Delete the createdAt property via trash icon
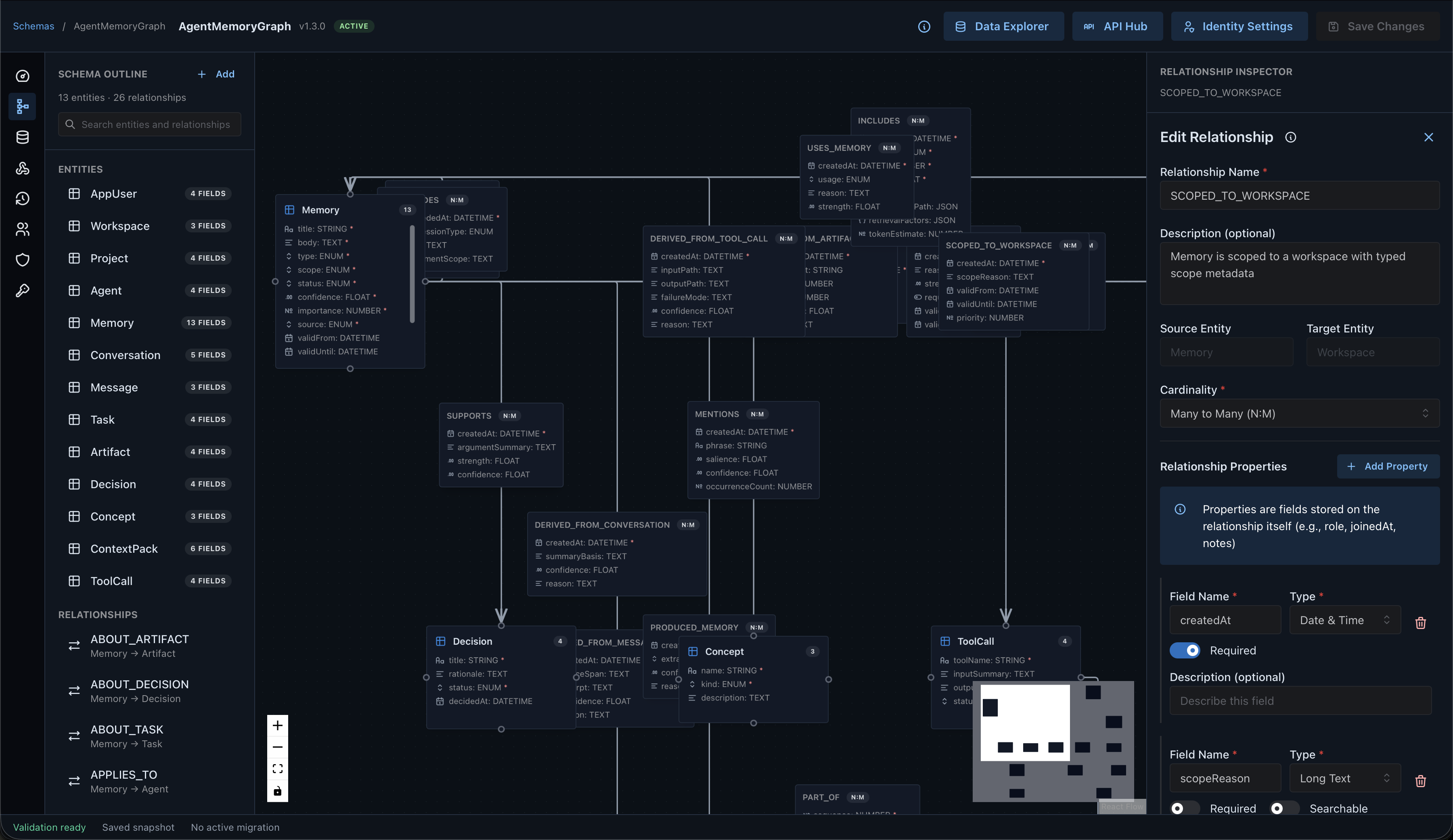1453x840 pixels. tap(1420, 623)
